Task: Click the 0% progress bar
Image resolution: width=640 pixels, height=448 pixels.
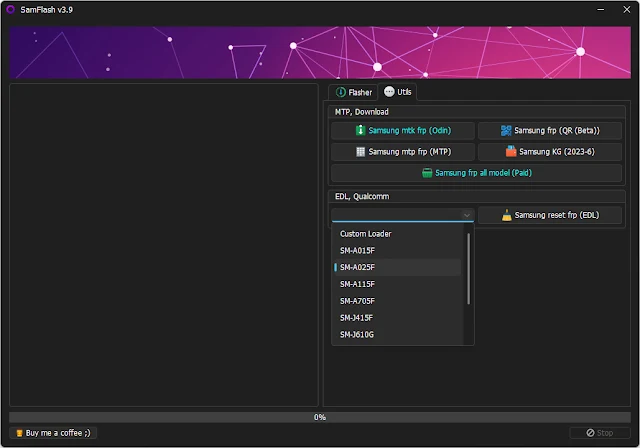Action: tap(320, 417)
